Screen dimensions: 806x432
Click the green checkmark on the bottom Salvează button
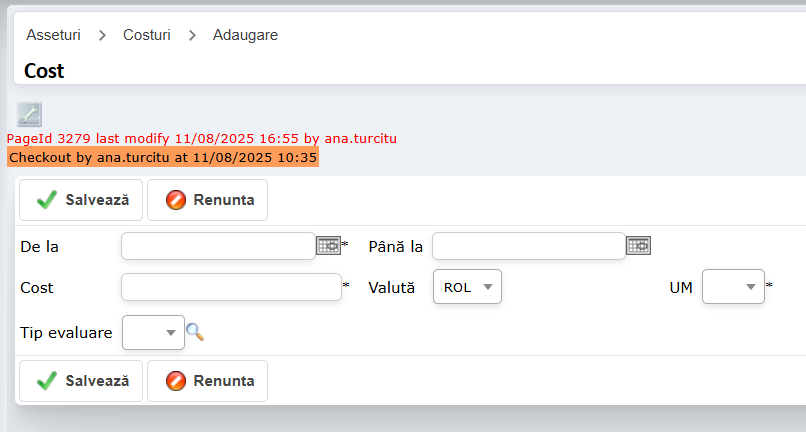point(46,381)
